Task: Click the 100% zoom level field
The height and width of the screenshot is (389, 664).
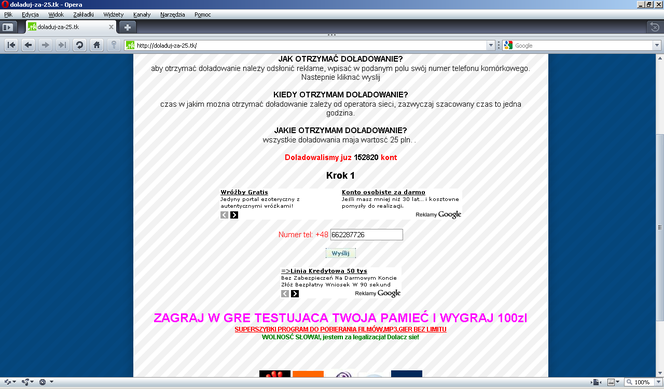Action: [x=639, y=382]
